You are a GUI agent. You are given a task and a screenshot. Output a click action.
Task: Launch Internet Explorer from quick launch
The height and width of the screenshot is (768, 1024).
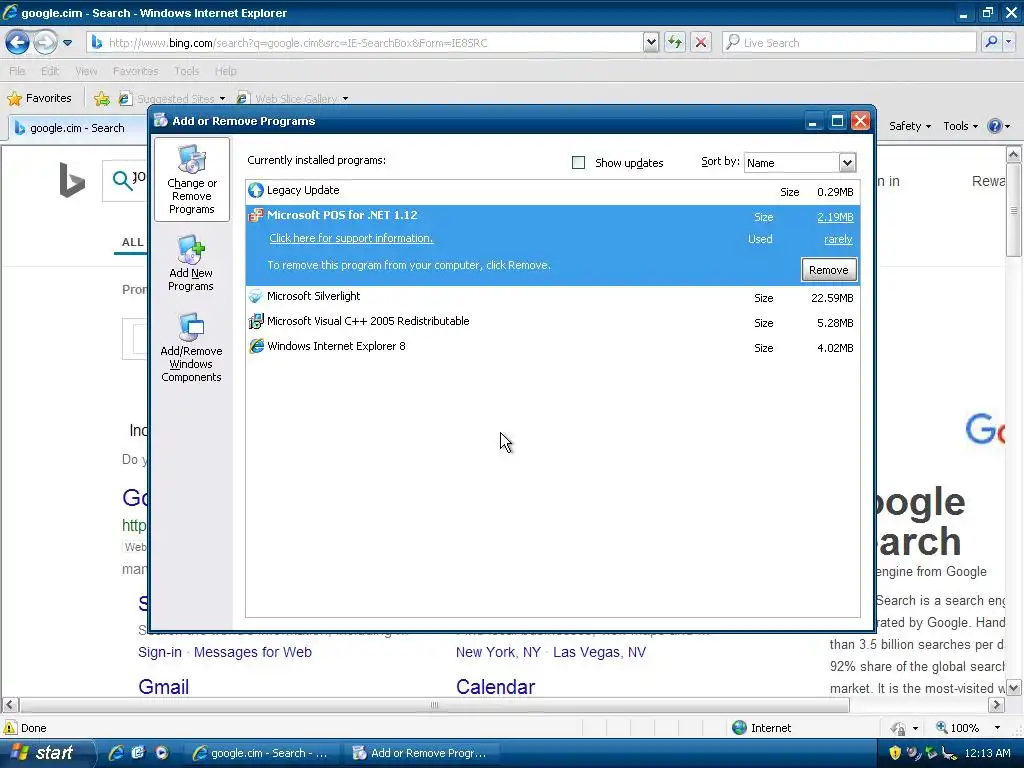point(116,753)
